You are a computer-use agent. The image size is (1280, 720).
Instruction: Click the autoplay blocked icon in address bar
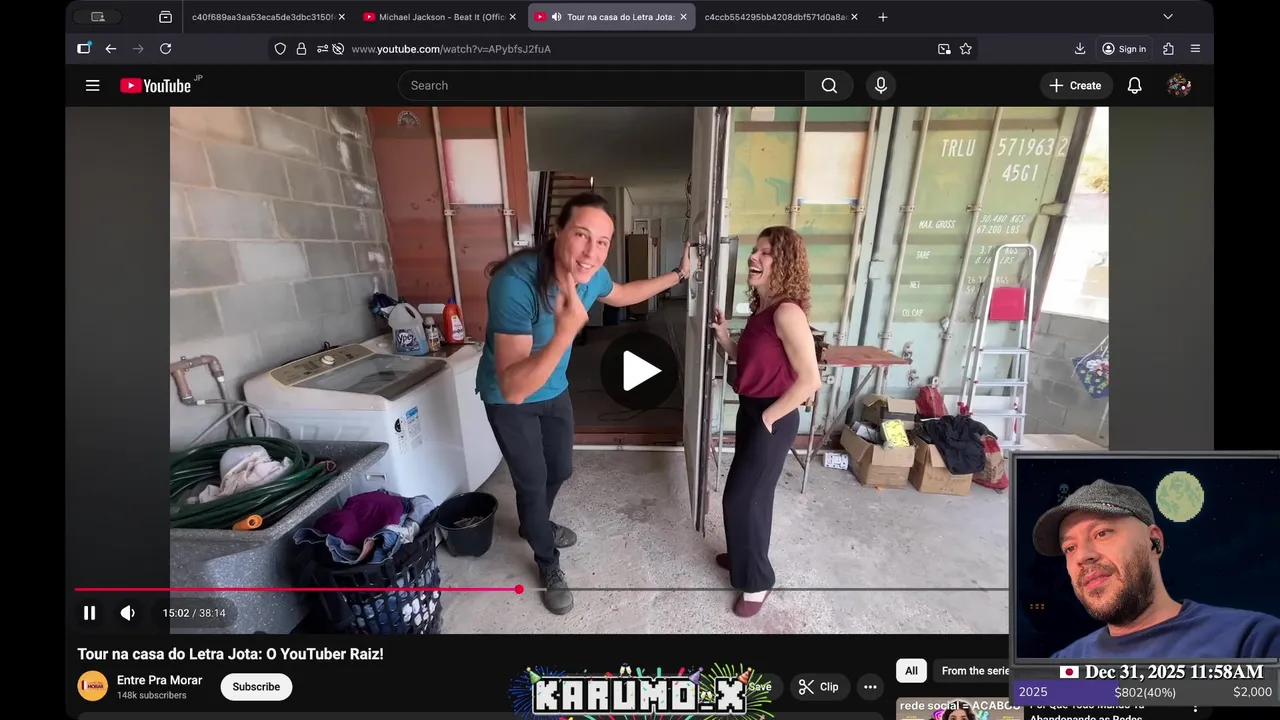(x=338, y=49)
